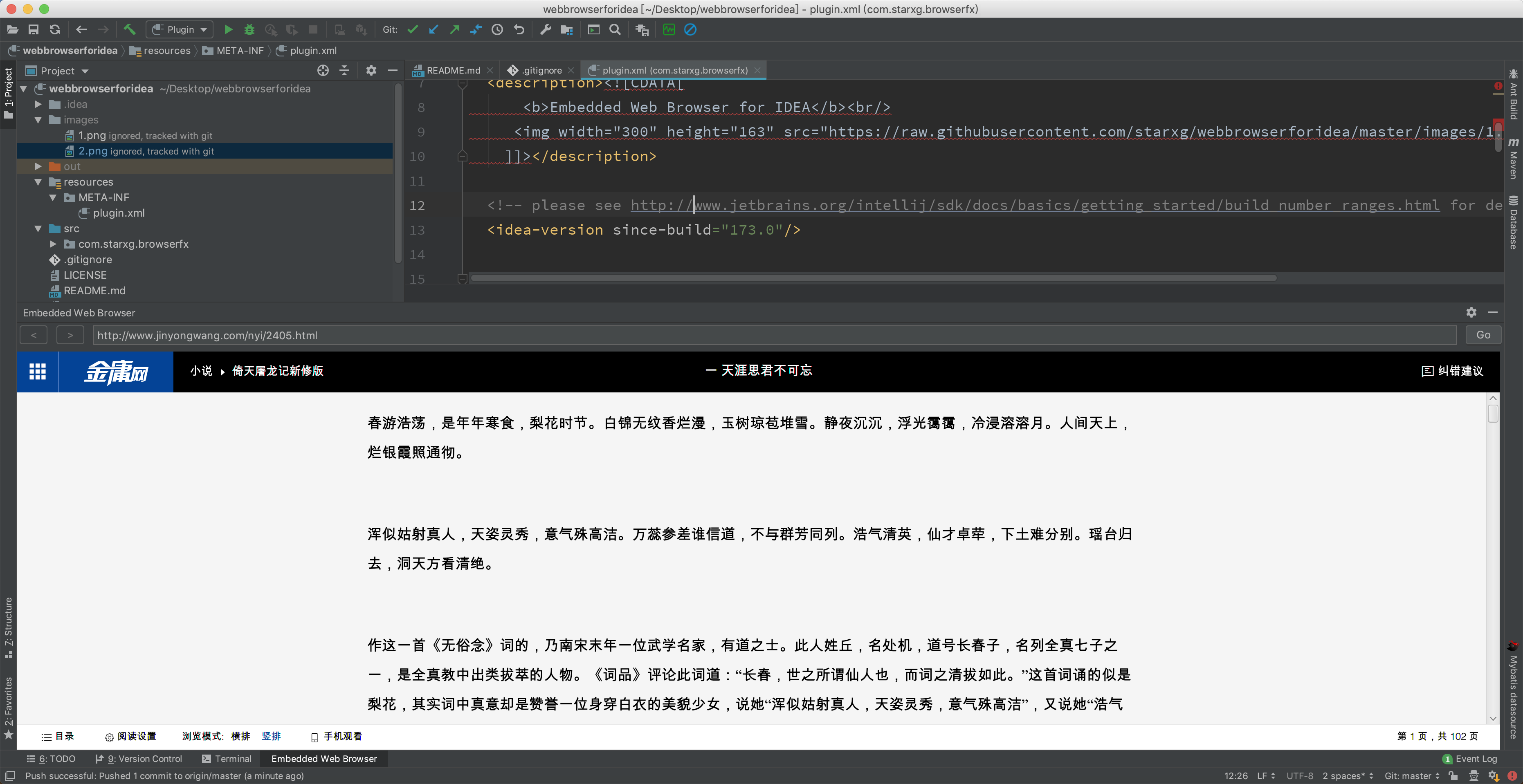Open Project Structure icon in toolbar
1523x784 pixels.
pyautogui.click(x=566, y=29)
